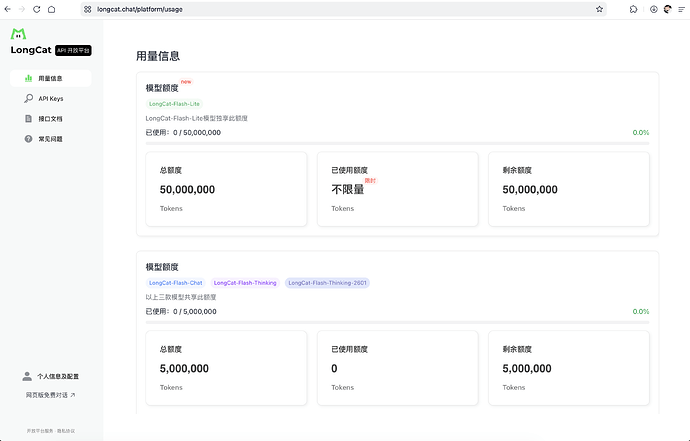Click the API 开放平台 badge
This screenshot has width=690, height=441.
[73, 51]
